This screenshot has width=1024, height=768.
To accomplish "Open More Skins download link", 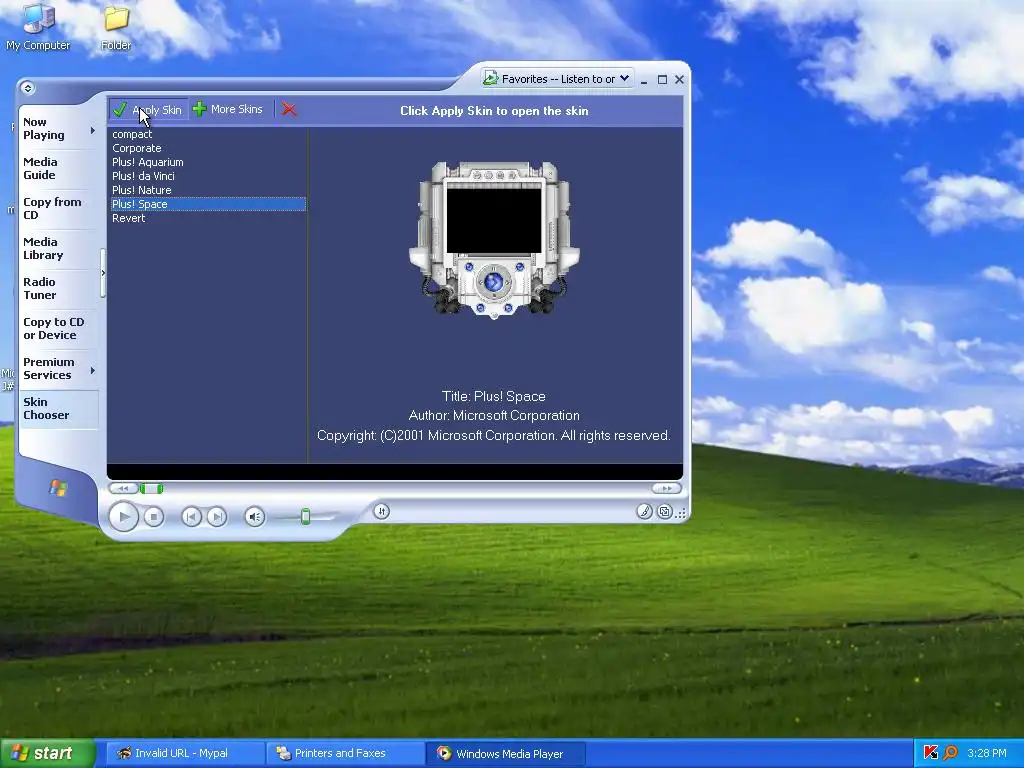I will pyautogui.click(x=228, y=109).
